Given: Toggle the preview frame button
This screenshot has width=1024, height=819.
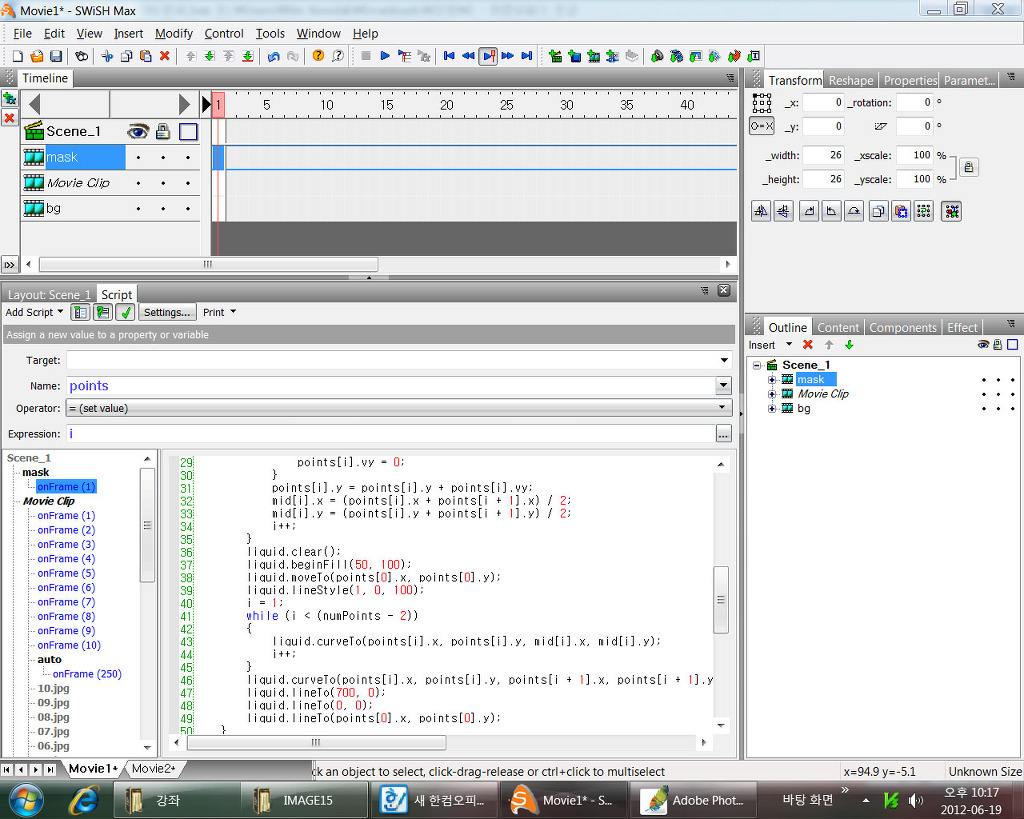Looking at the screenshot, I should point(488,56).
